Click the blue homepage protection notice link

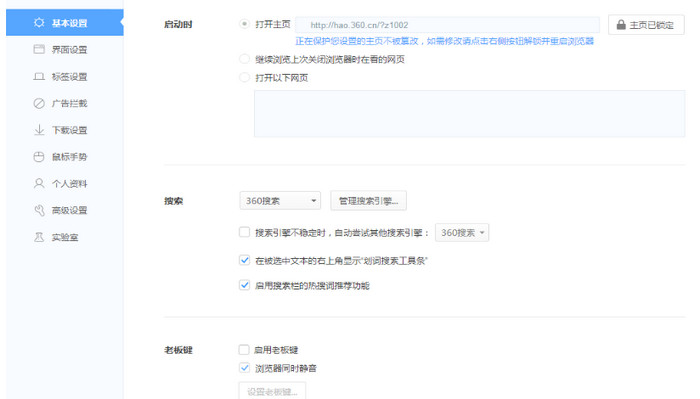pyautogui.click(x=445, y=42)
